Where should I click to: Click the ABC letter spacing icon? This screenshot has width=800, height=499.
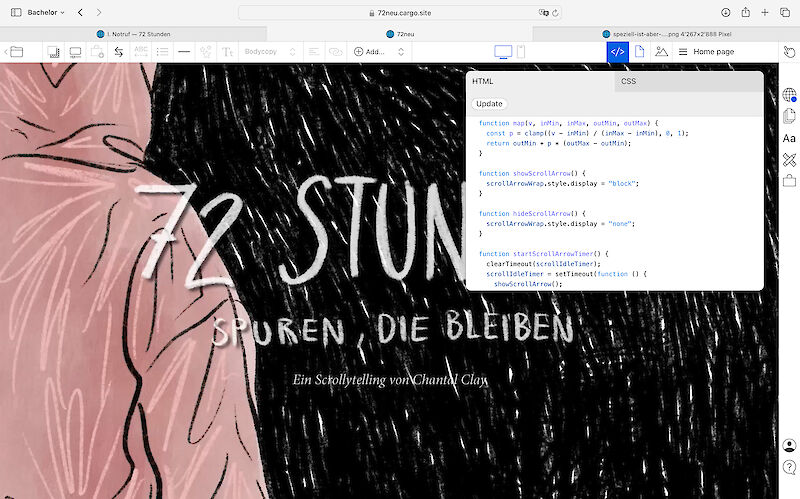[x=141, y=52]
